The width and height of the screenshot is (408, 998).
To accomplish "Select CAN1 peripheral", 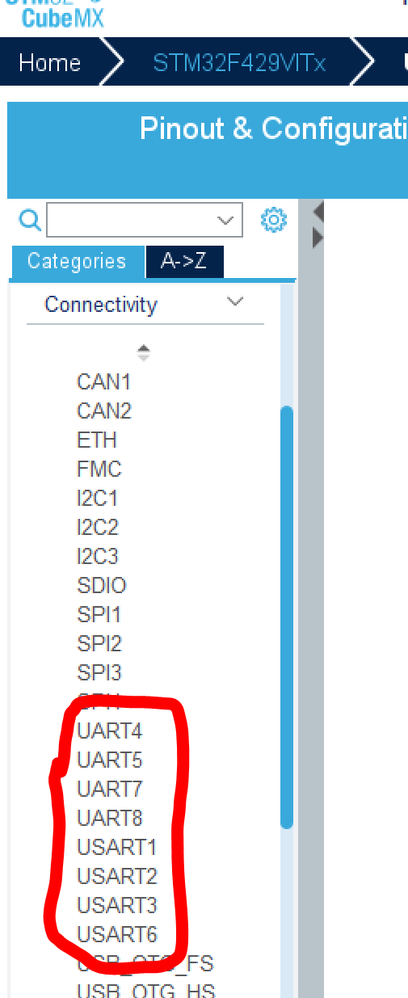I will (x=104, y=382).
